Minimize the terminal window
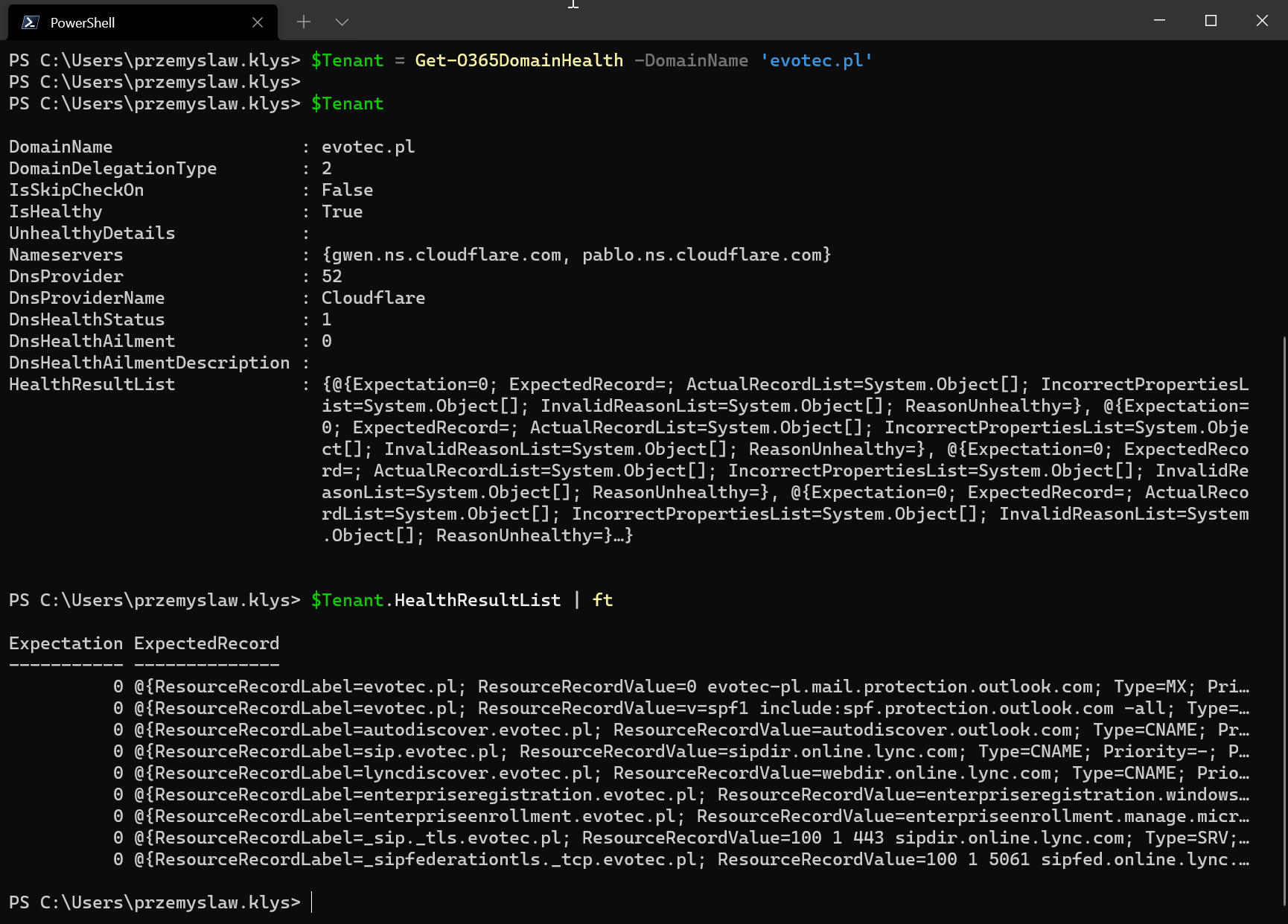The height and width of the screenshot is (924, 1288). (1158, 21)
